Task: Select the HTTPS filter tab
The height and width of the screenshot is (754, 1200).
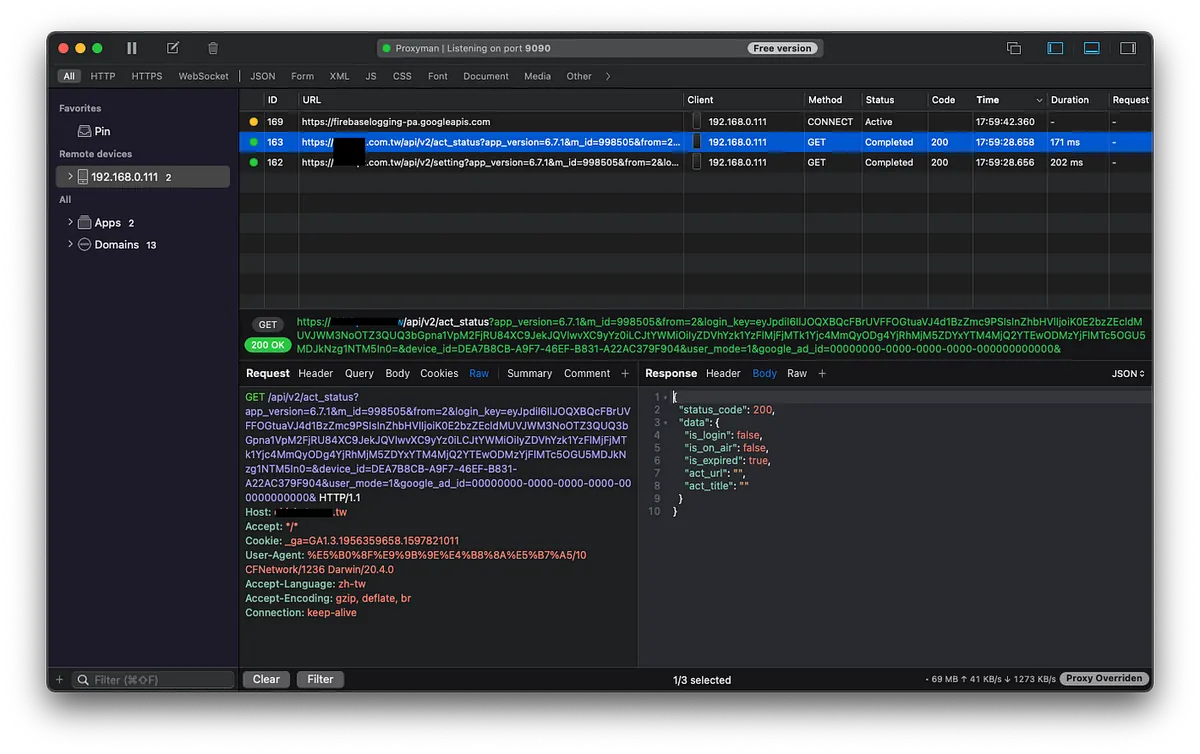Action: pyautogui.click(x=147, y=76)
